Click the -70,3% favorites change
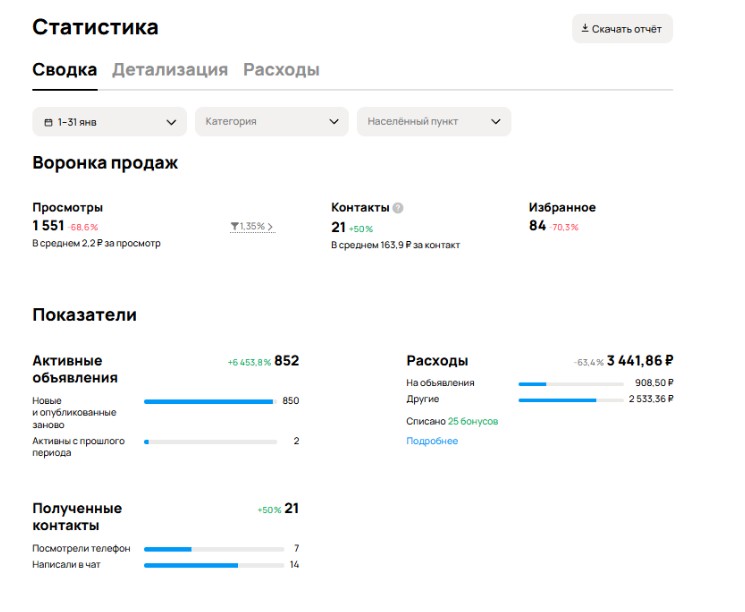The height and width of the screenshot is (612, 745). tap(564, 228)
